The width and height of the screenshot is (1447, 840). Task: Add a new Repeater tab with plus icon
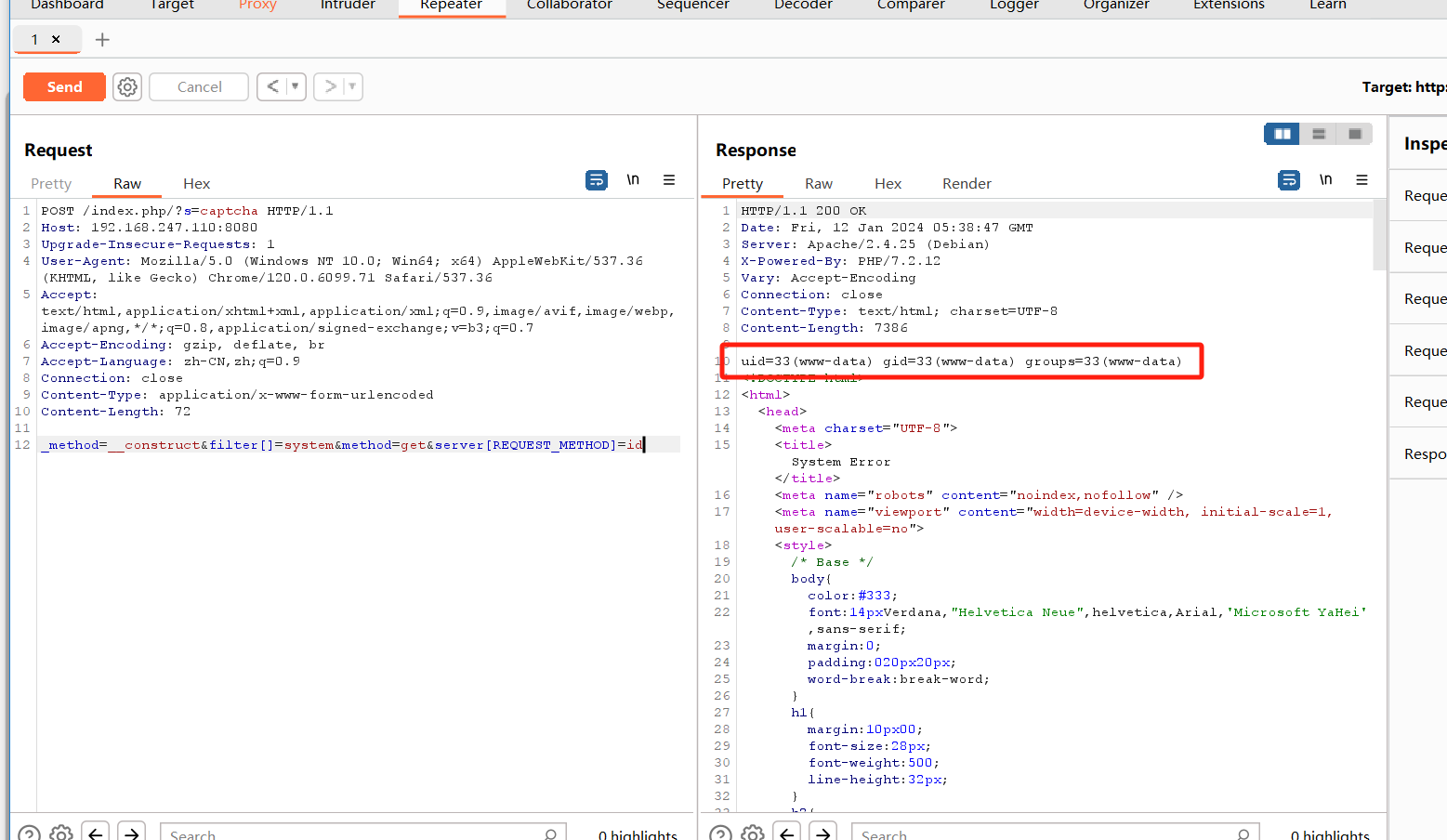[x=102, y=40]
